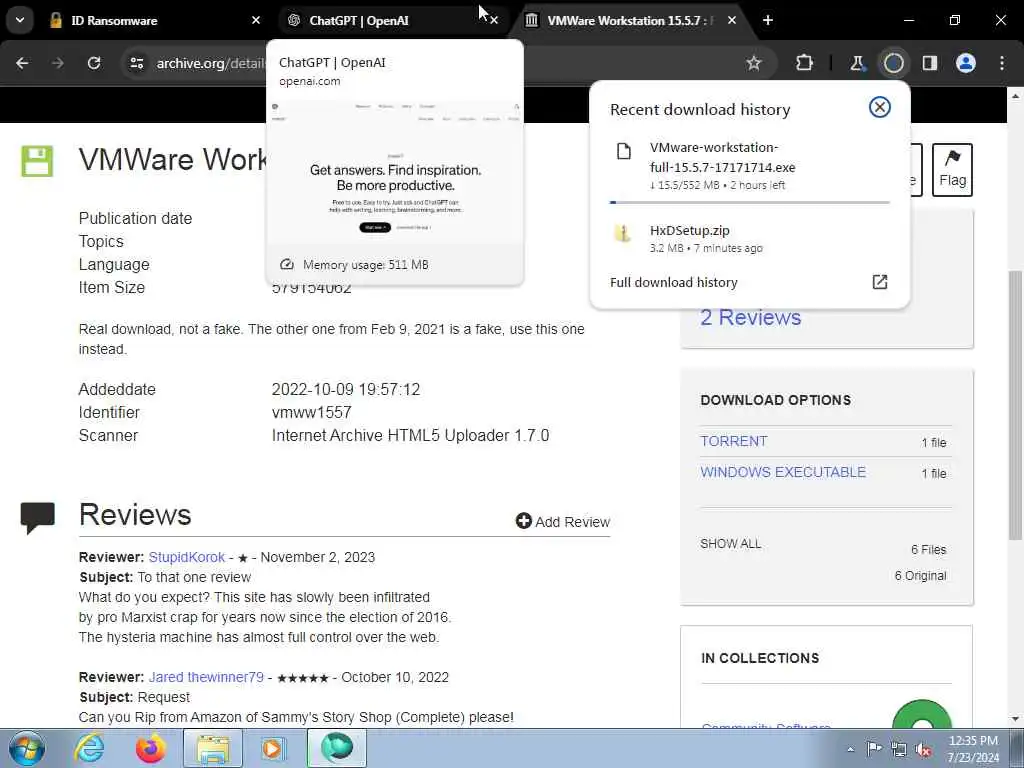Click the vertical page scrollbar thumb
The image size is (1024, 768).
pos(1016,405)
